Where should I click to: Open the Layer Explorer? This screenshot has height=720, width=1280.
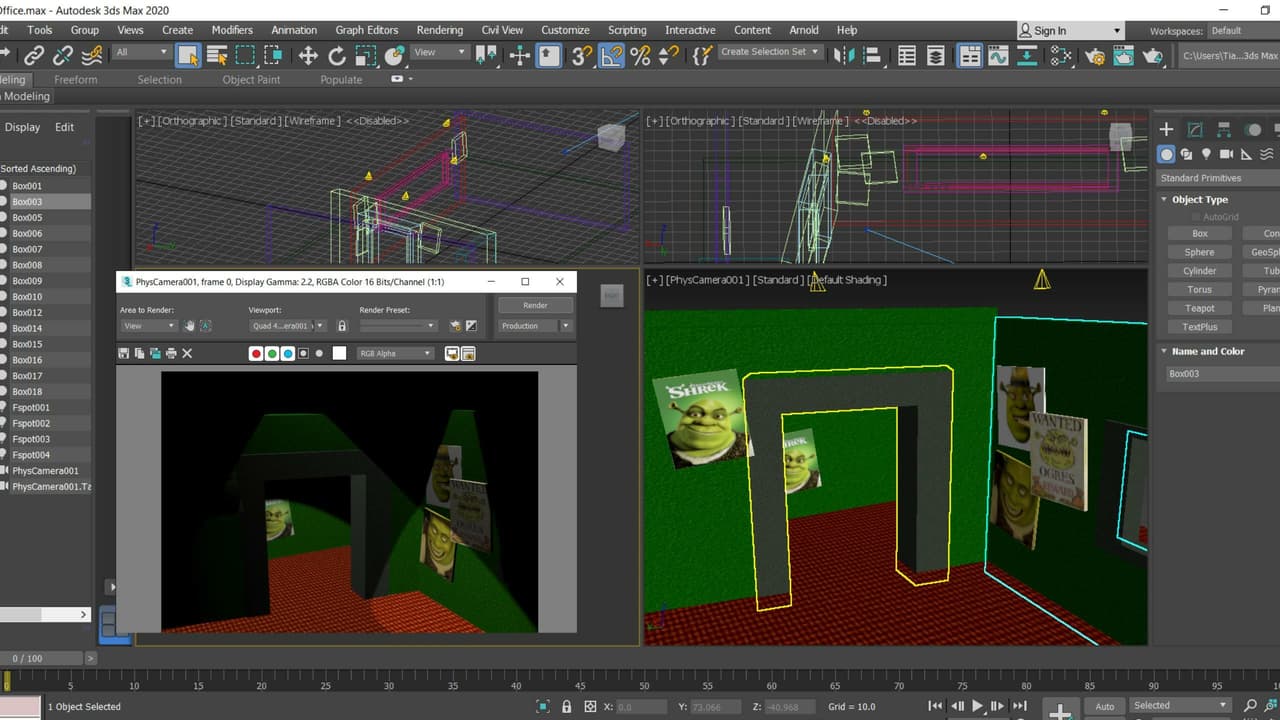click(936, 56)
